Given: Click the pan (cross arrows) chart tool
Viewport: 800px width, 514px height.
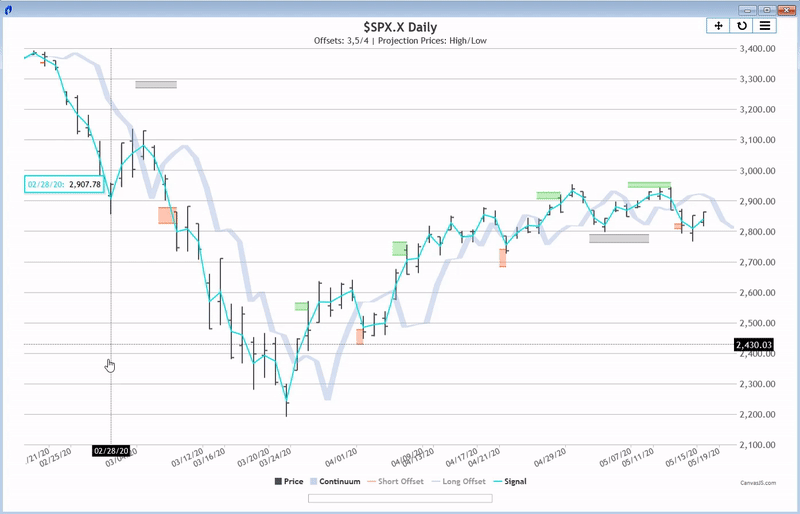Looking at the screenshot, I should pyautogui.click(x=718, y=26).
